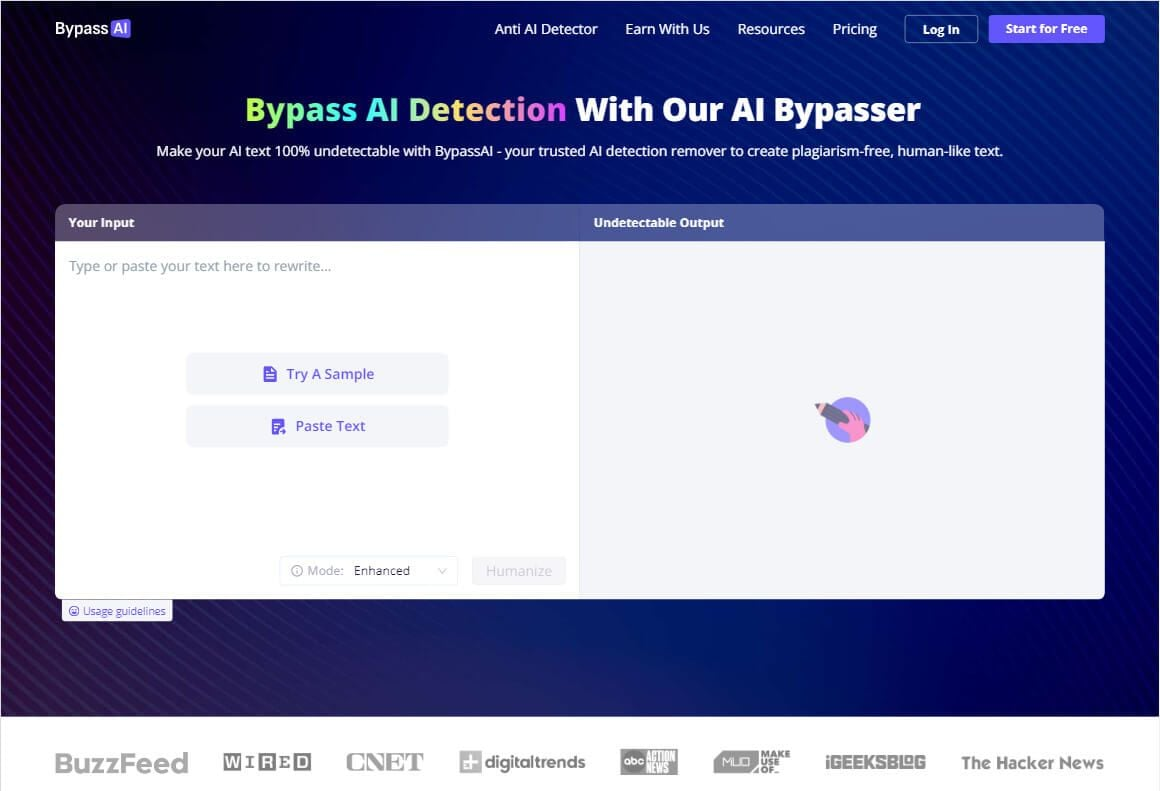This screenshot has width=1160, height=791.
Task: Open the Anti AI Detector menu
Action: coord(545,29)
